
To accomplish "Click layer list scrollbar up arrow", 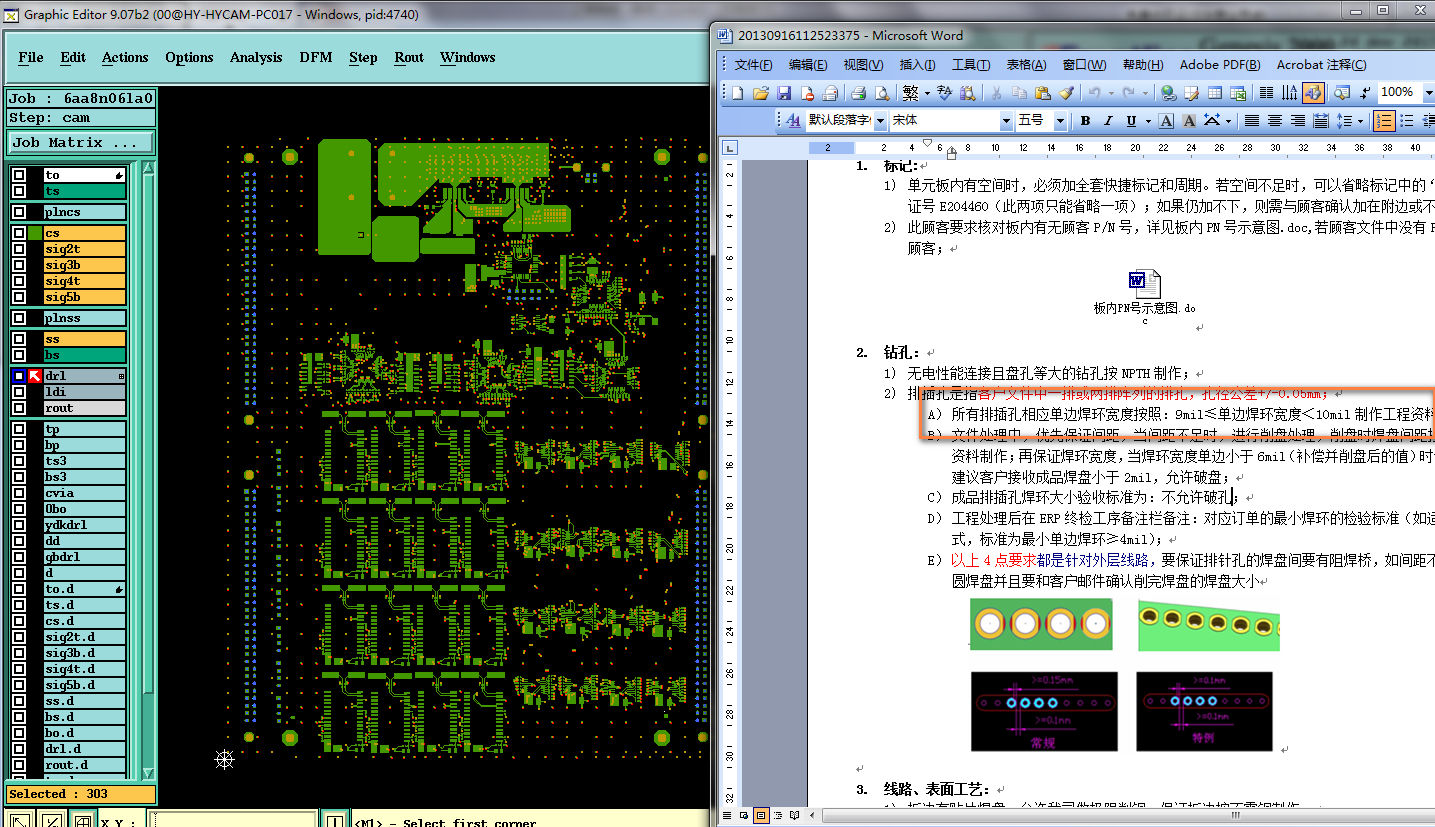I will pyautogui.click(x=149, y=168).
